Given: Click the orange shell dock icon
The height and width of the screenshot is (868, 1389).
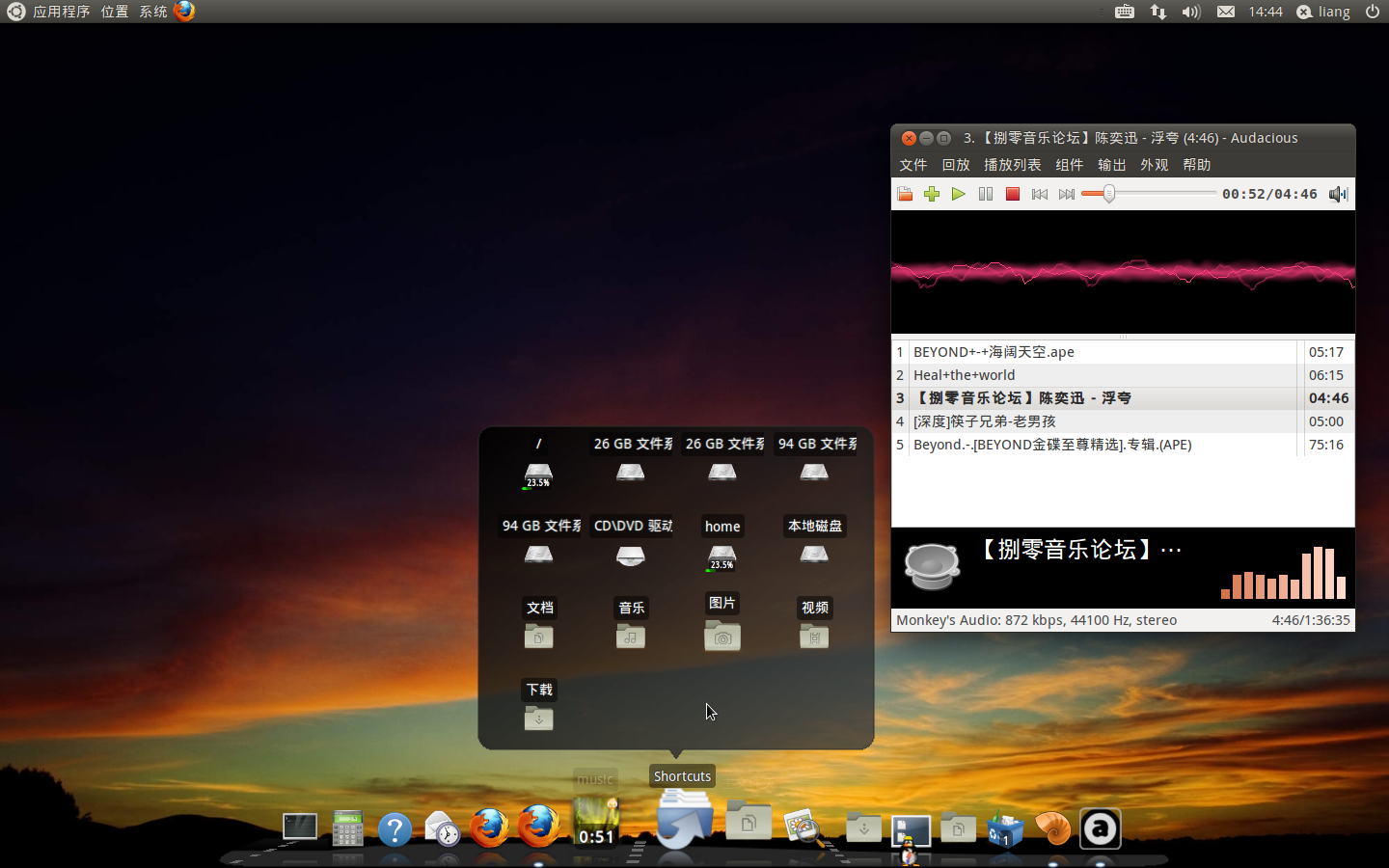Looking at the screenshot, I should [1052, 828].
